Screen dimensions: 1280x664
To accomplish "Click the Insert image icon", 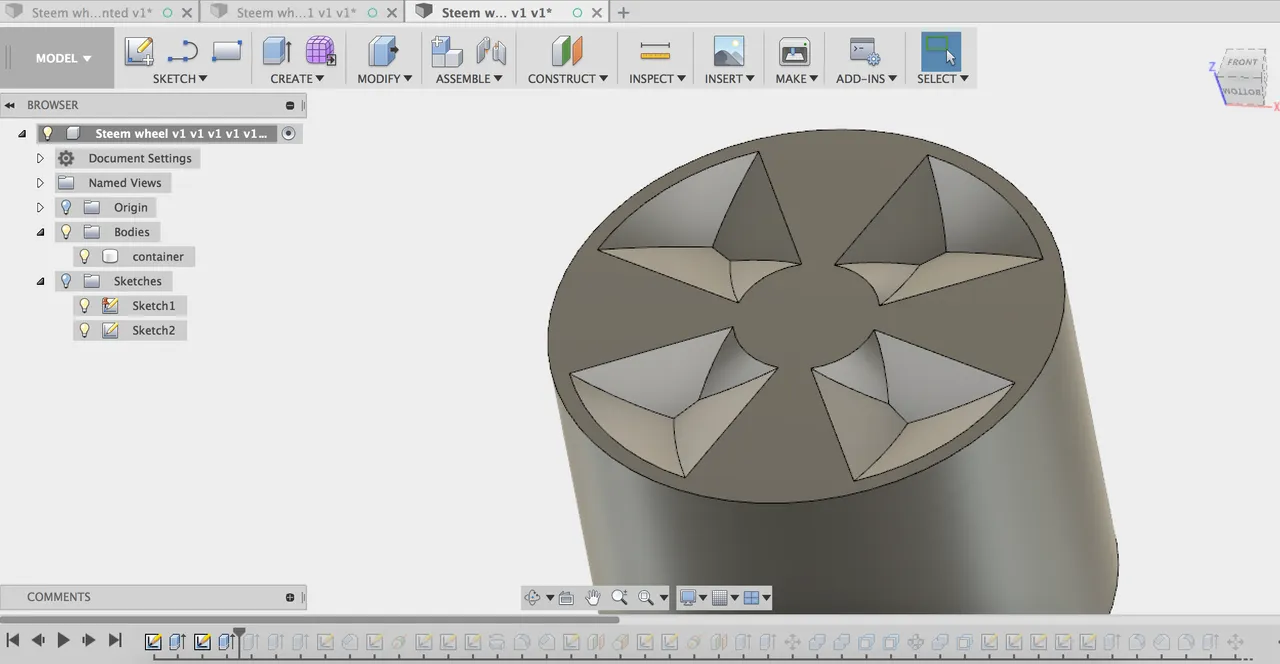I will point(728,51).
